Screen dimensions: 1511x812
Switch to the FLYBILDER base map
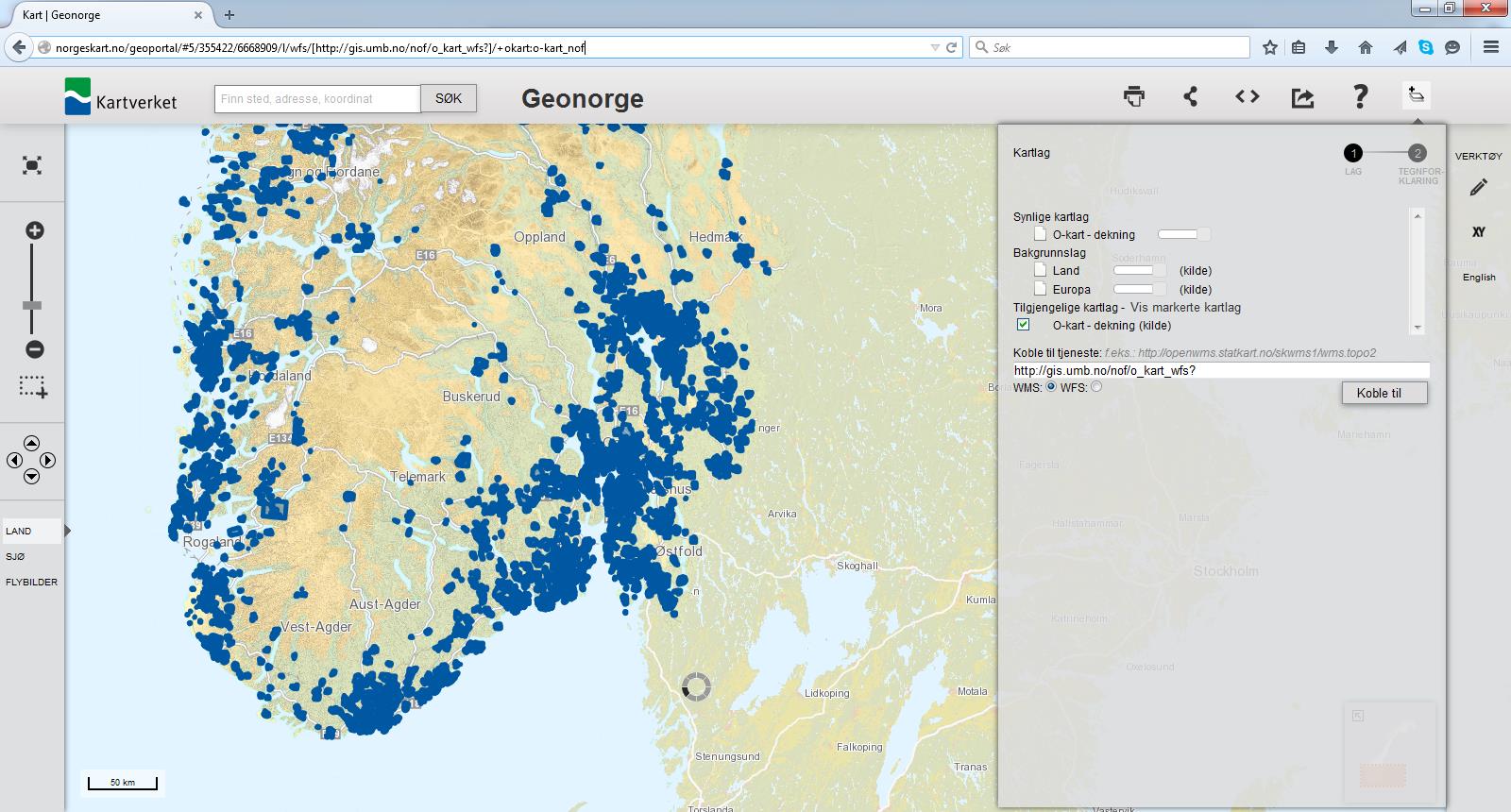click(31, 583)
